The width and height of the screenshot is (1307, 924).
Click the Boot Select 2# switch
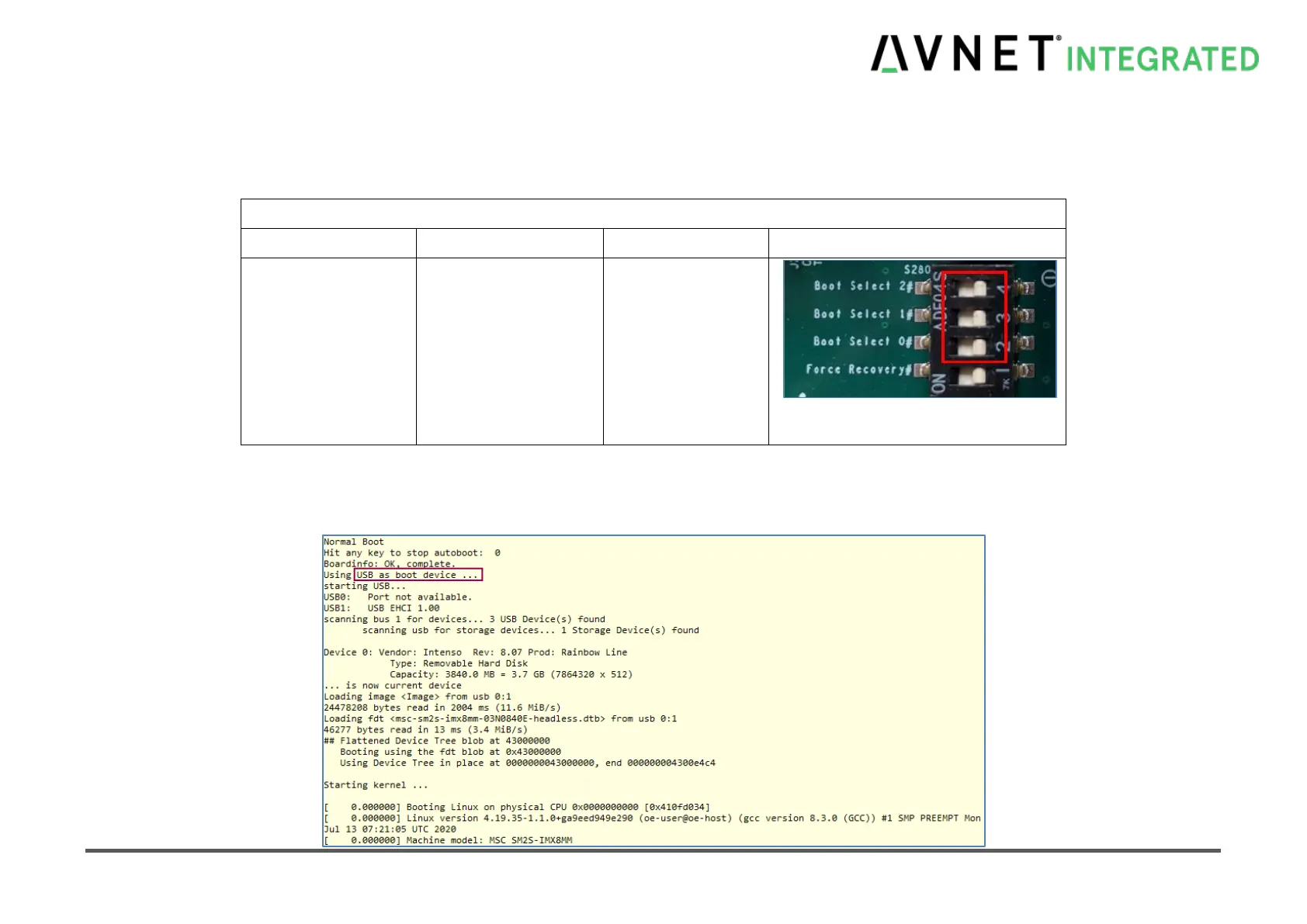coord(972,288)
